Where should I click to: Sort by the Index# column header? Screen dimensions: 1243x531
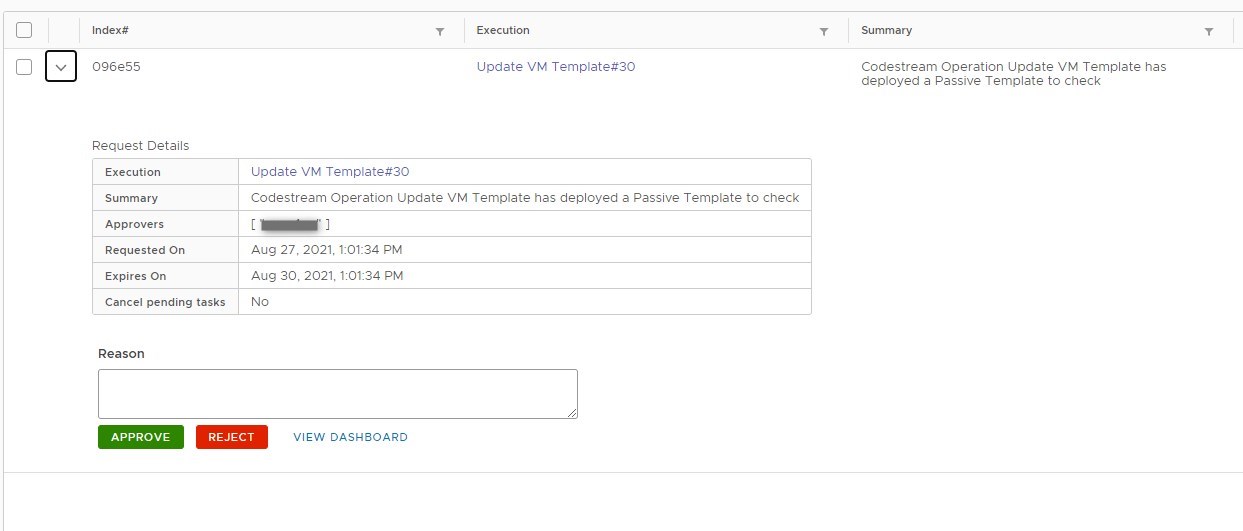point(110,31)
